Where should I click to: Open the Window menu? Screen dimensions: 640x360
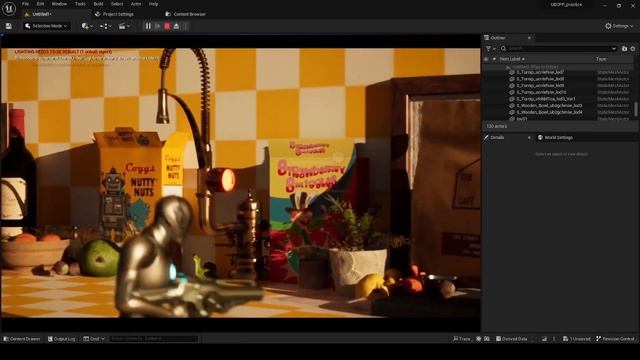click(x=59, y=4)
